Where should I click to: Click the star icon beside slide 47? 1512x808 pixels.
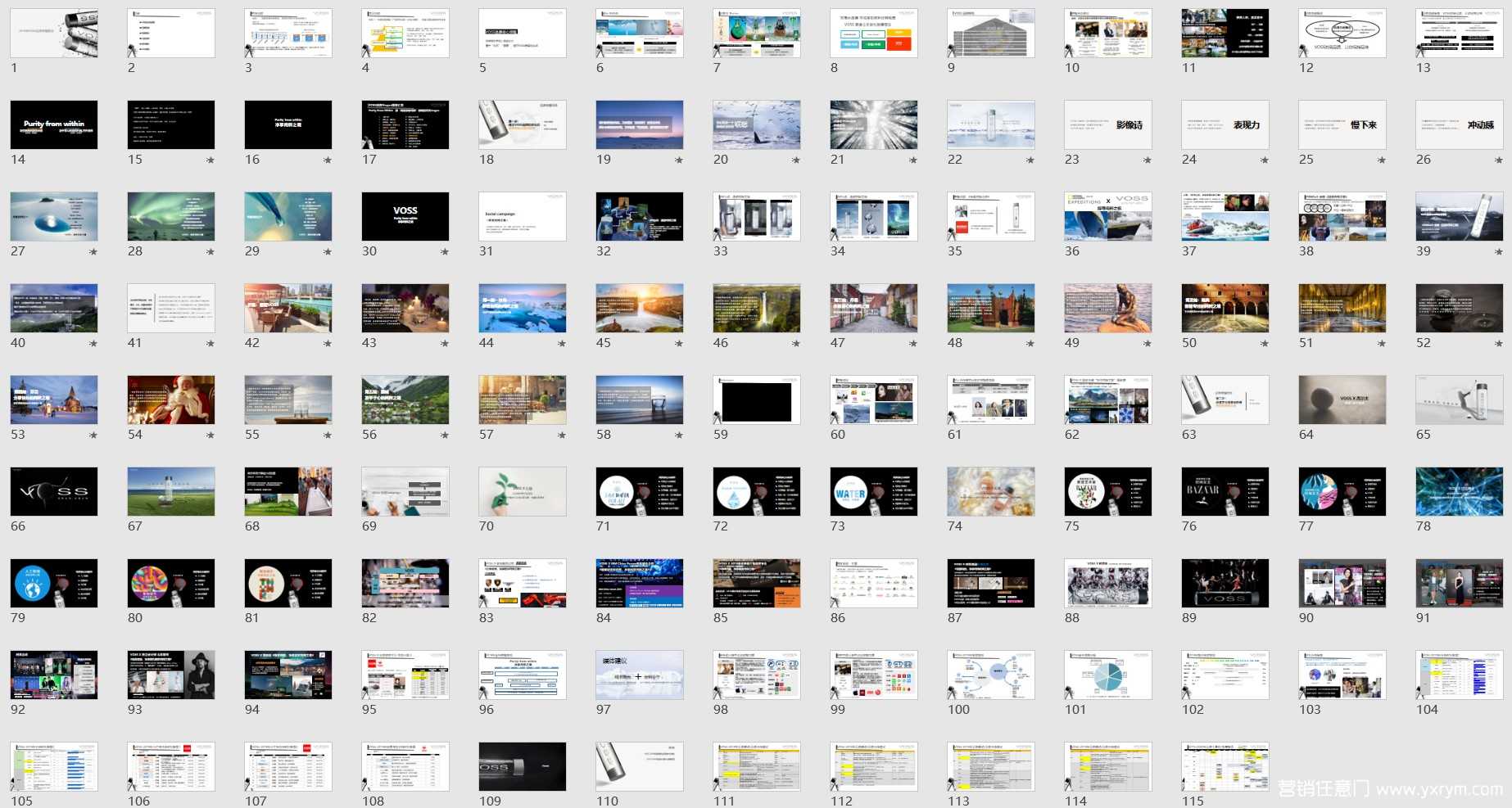[x=913, y=344]
